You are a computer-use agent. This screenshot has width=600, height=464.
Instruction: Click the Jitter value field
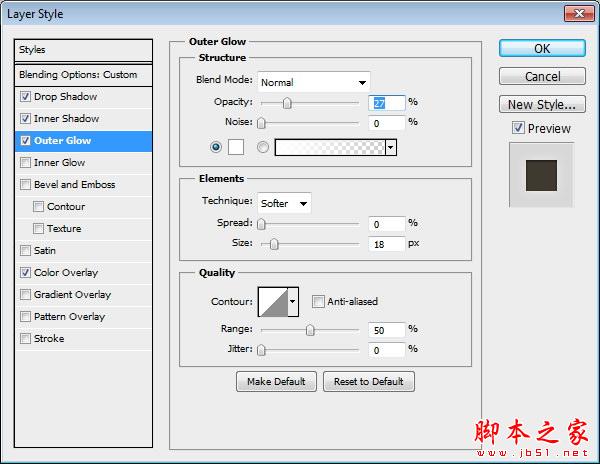coord(386,350)
